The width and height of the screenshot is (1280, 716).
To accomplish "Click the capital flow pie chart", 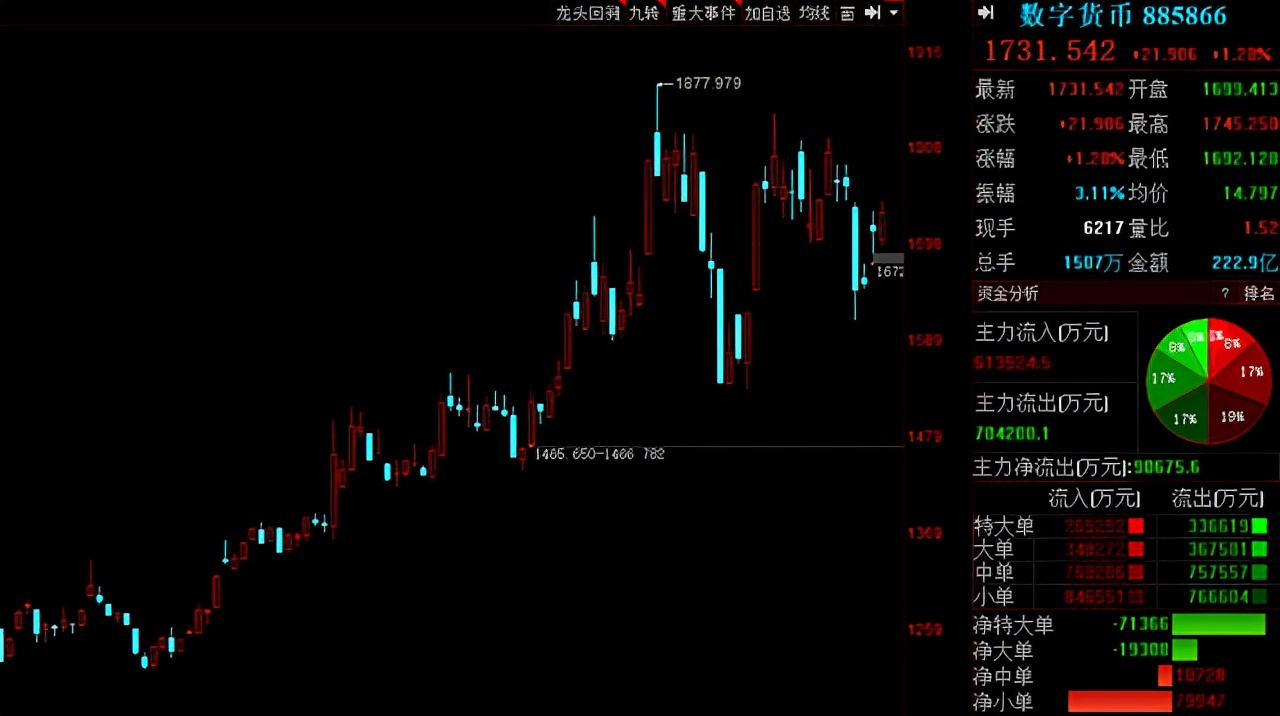I will [1208, 382].
